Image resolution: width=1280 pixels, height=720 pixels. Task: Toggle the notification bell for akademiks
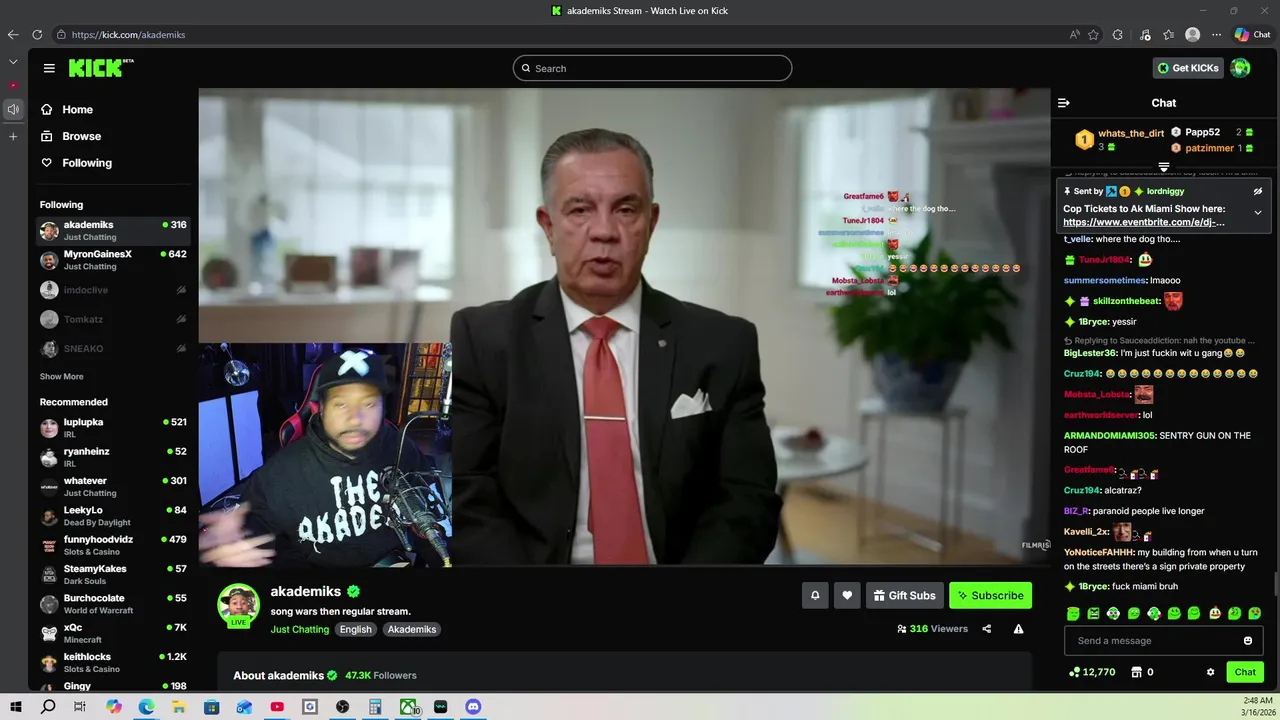(815, 595)
